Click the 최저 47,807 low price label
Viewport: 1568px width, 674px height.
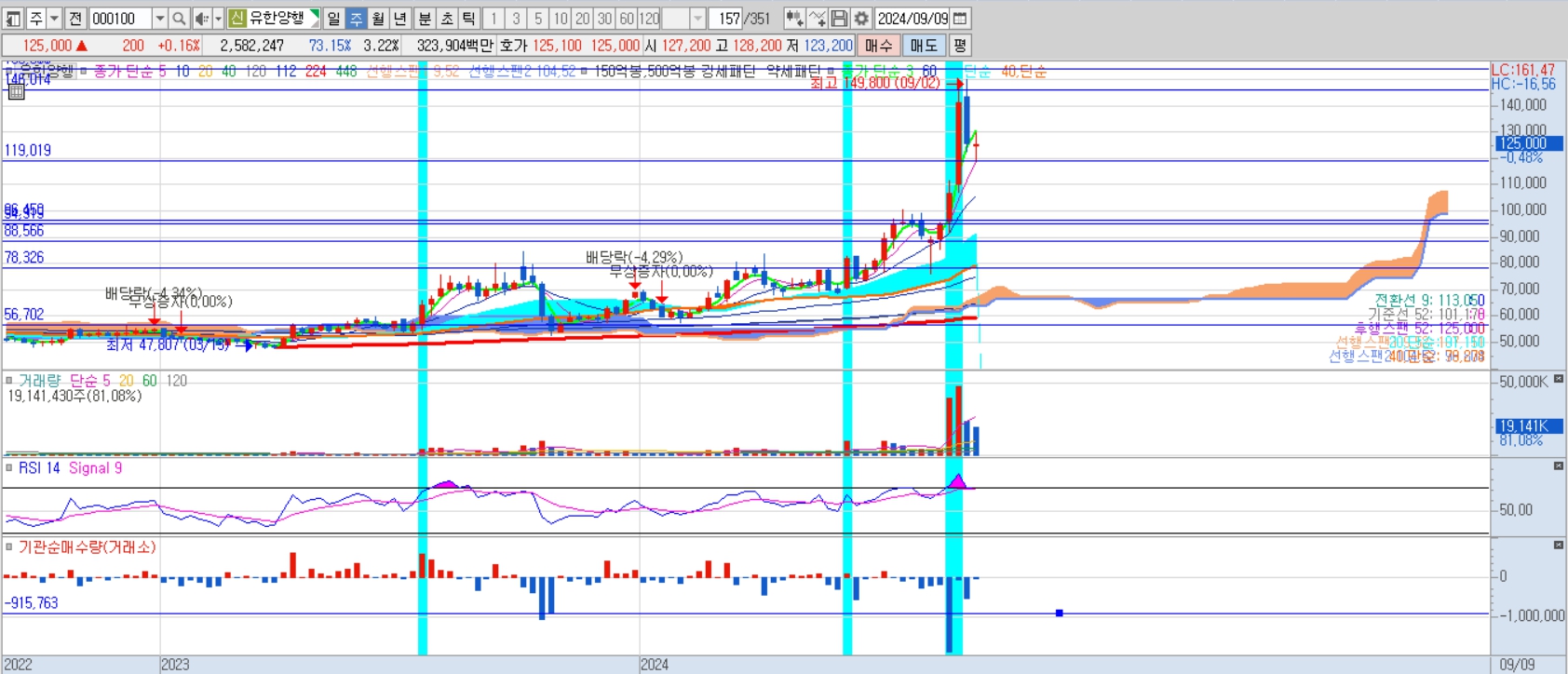coord(168,344)
